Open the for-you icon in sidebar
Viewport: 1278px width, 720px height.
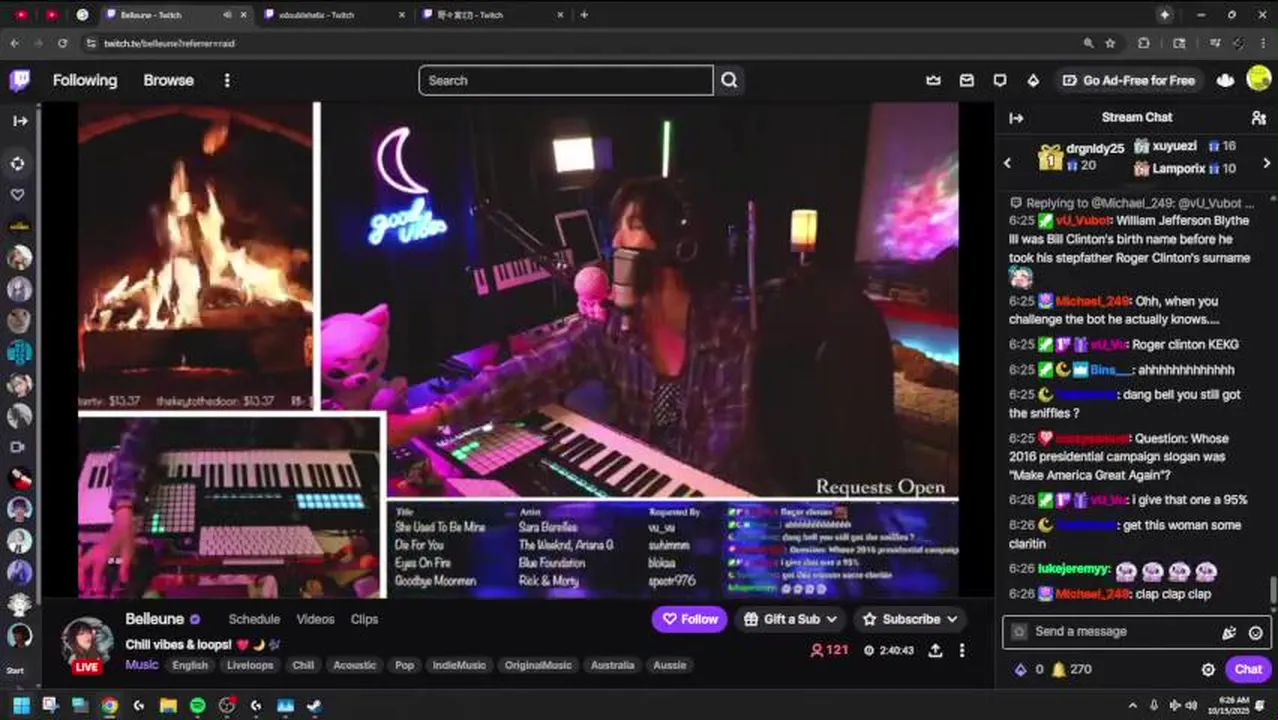point(17,163)
